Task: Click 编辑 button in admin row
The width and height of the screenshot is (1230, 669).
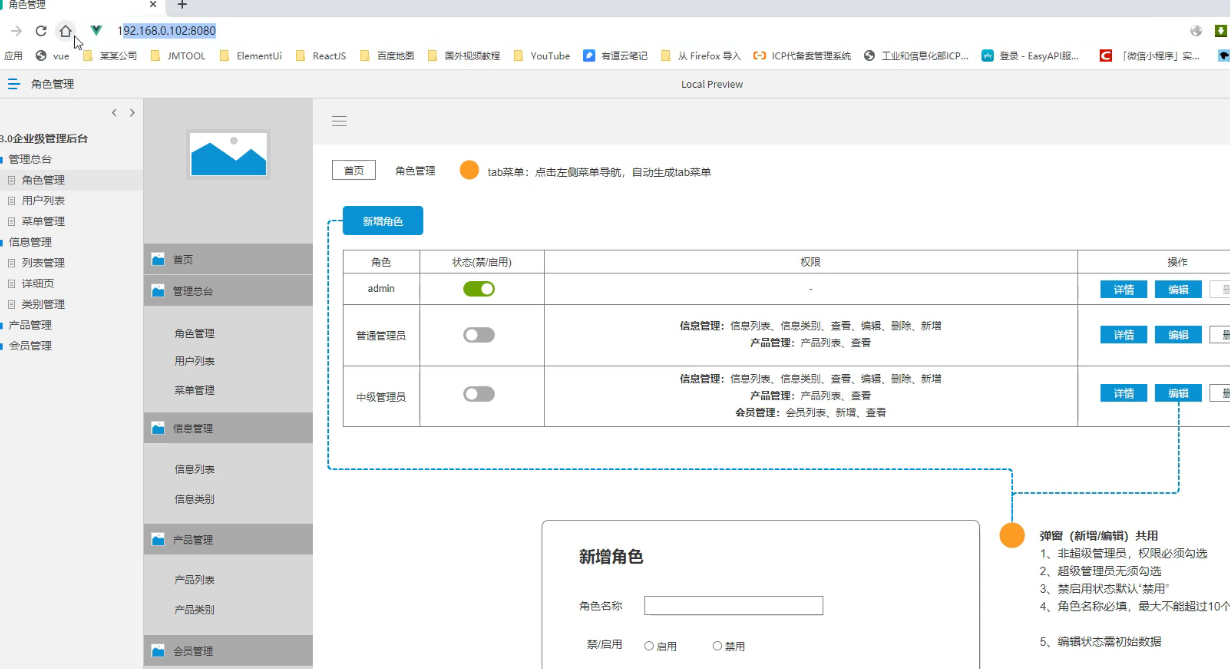Action: (1178, 289)
